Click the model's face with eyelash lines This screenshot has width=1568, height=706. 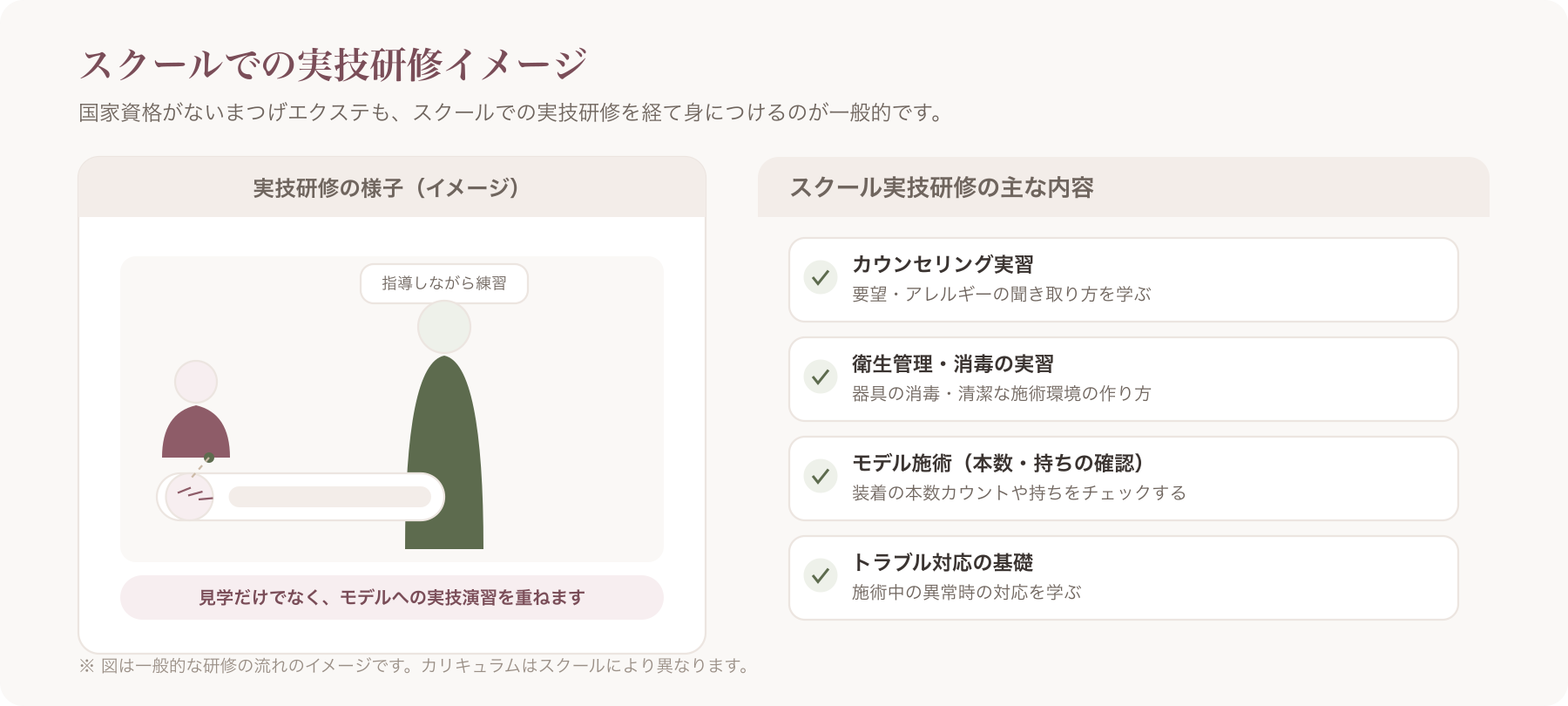pyautogui.click(x=190, y=497)
